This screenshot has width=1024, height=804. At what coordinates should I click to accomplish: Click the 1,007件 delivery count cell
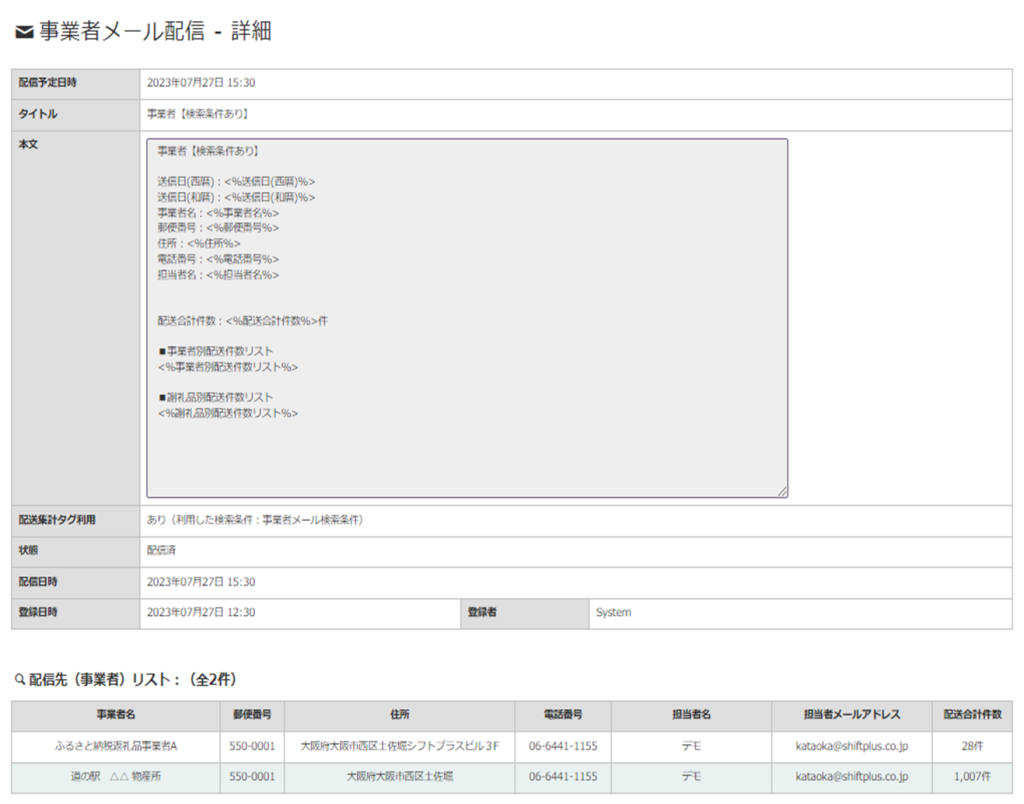[972, 776]
